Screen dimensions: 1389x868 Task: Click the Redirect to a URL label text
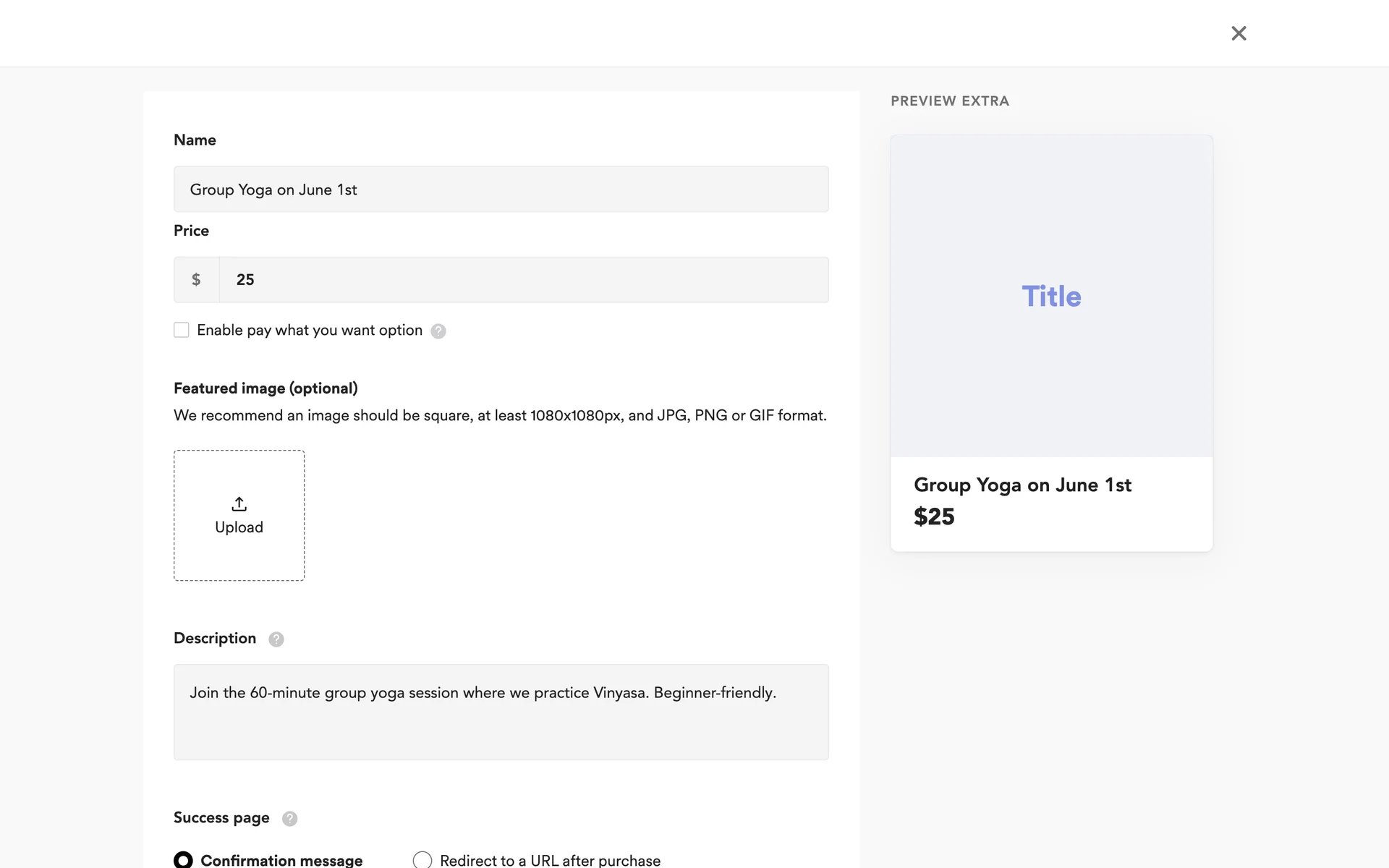[x=550, y=860]
